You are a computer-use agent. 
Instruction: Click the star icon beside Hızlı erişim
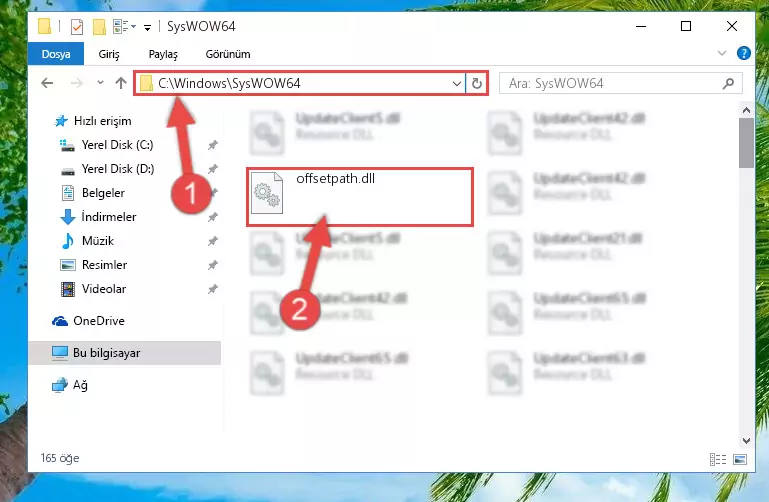pos(61,121)
